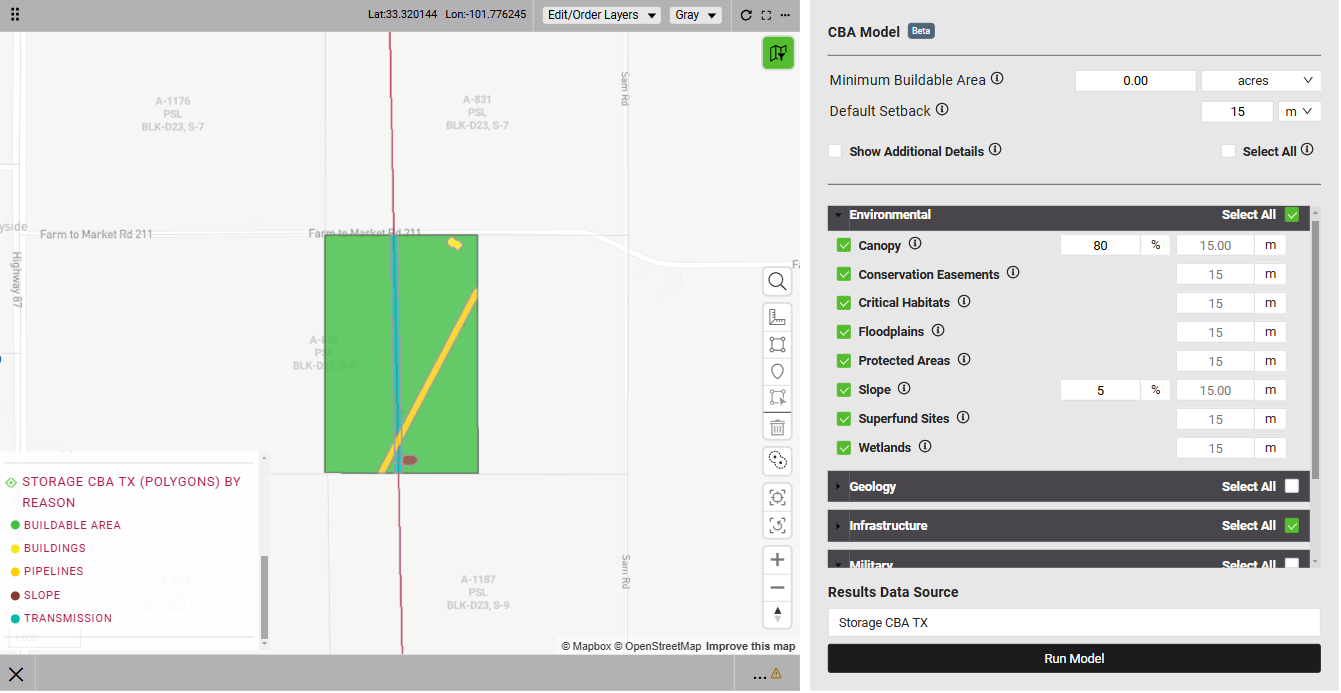Click the green map layers icon

777,53
